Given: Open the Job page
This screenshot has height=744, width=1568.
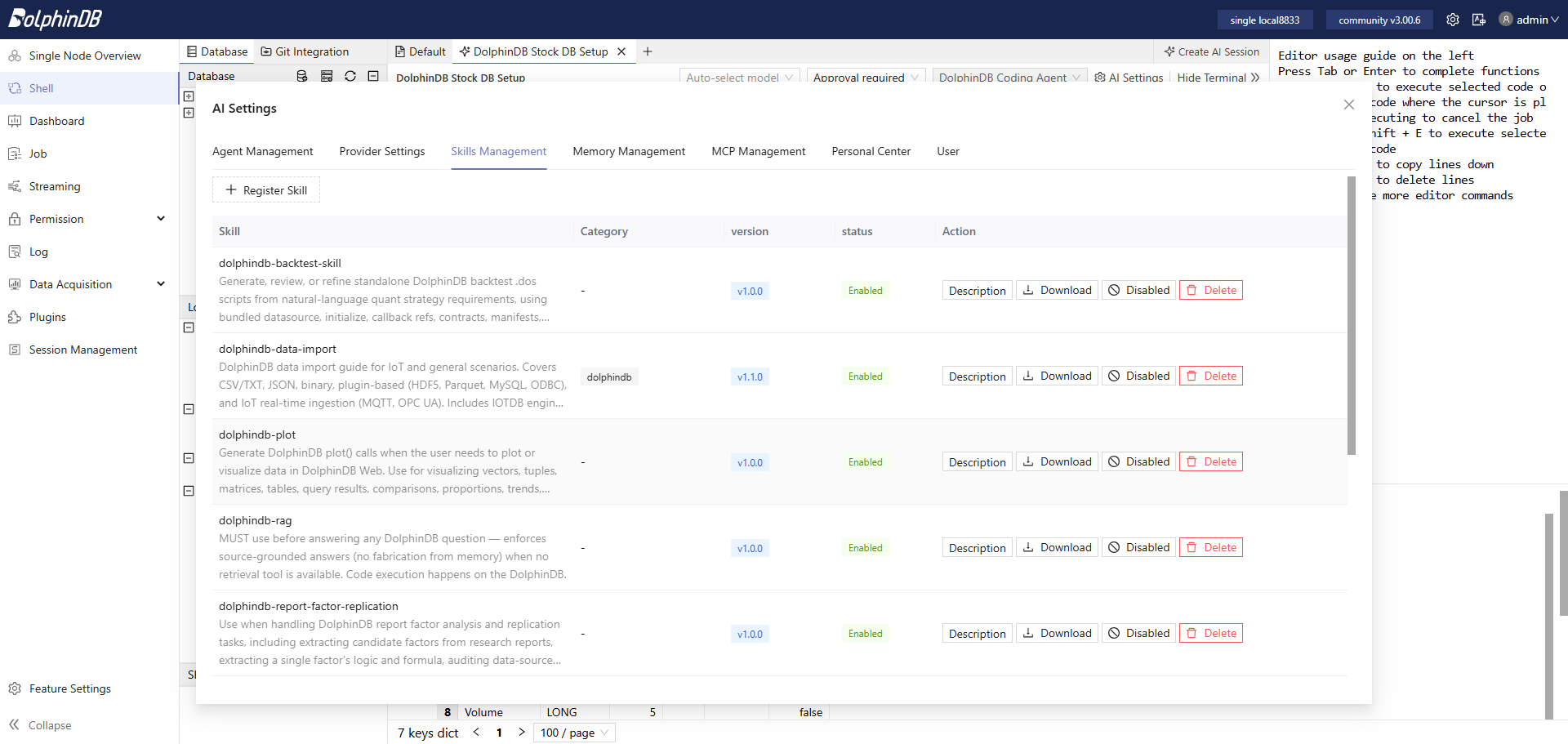Looking at the screenshot, I should [89, 154].
